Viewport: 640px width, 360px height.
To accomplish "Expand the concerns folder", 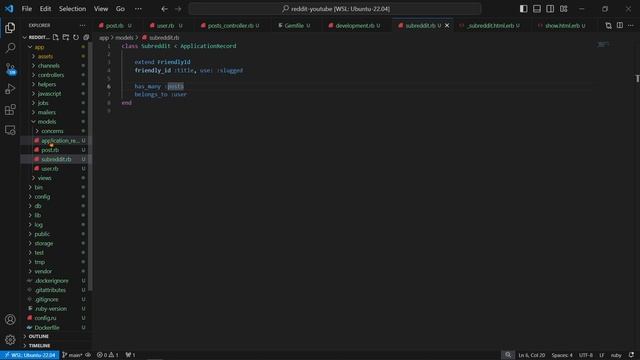I will pos(52,131).
